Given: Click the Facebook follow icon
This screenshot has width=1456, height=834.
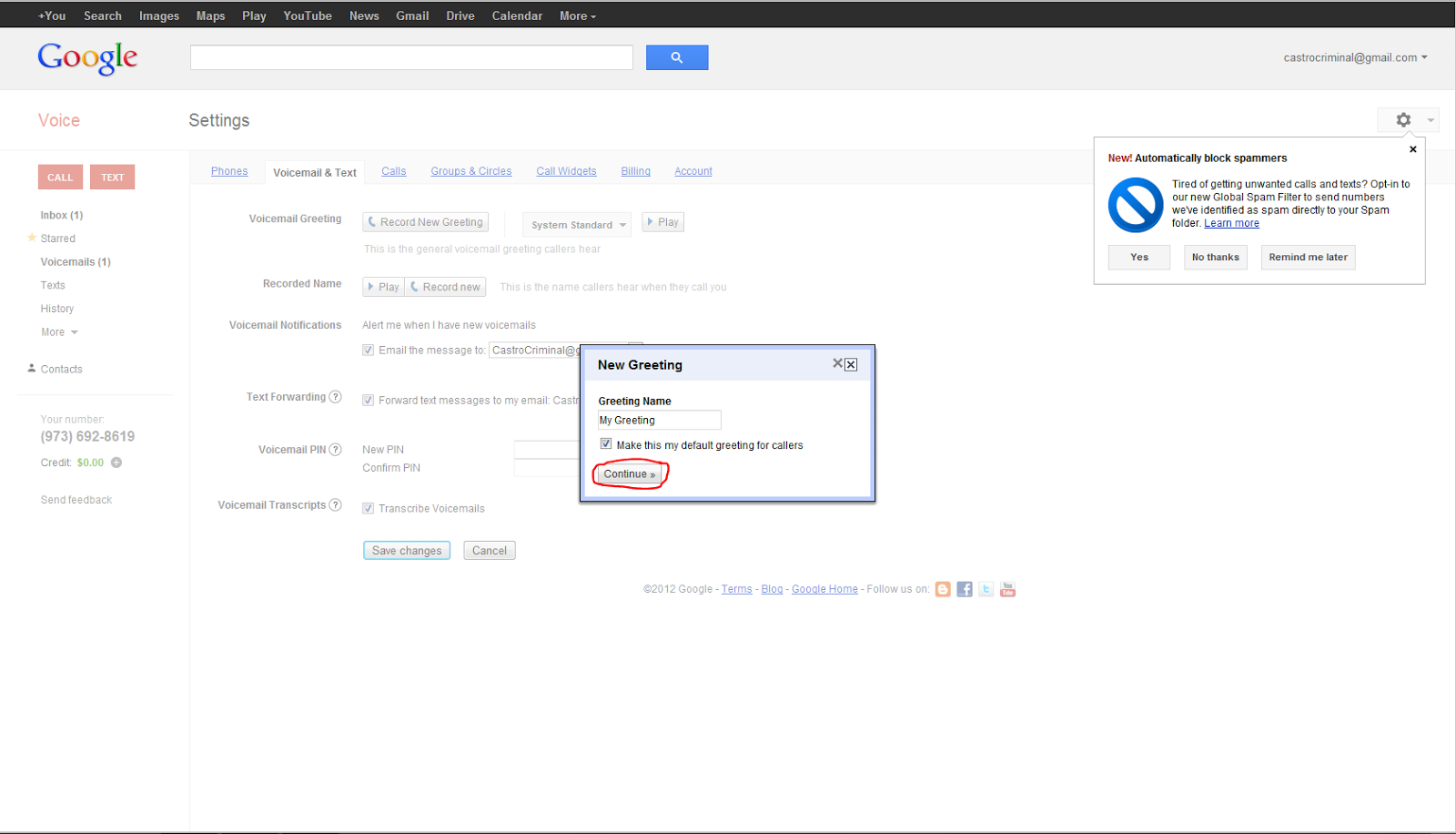Looking at the screenshot, I should [965, 589].
